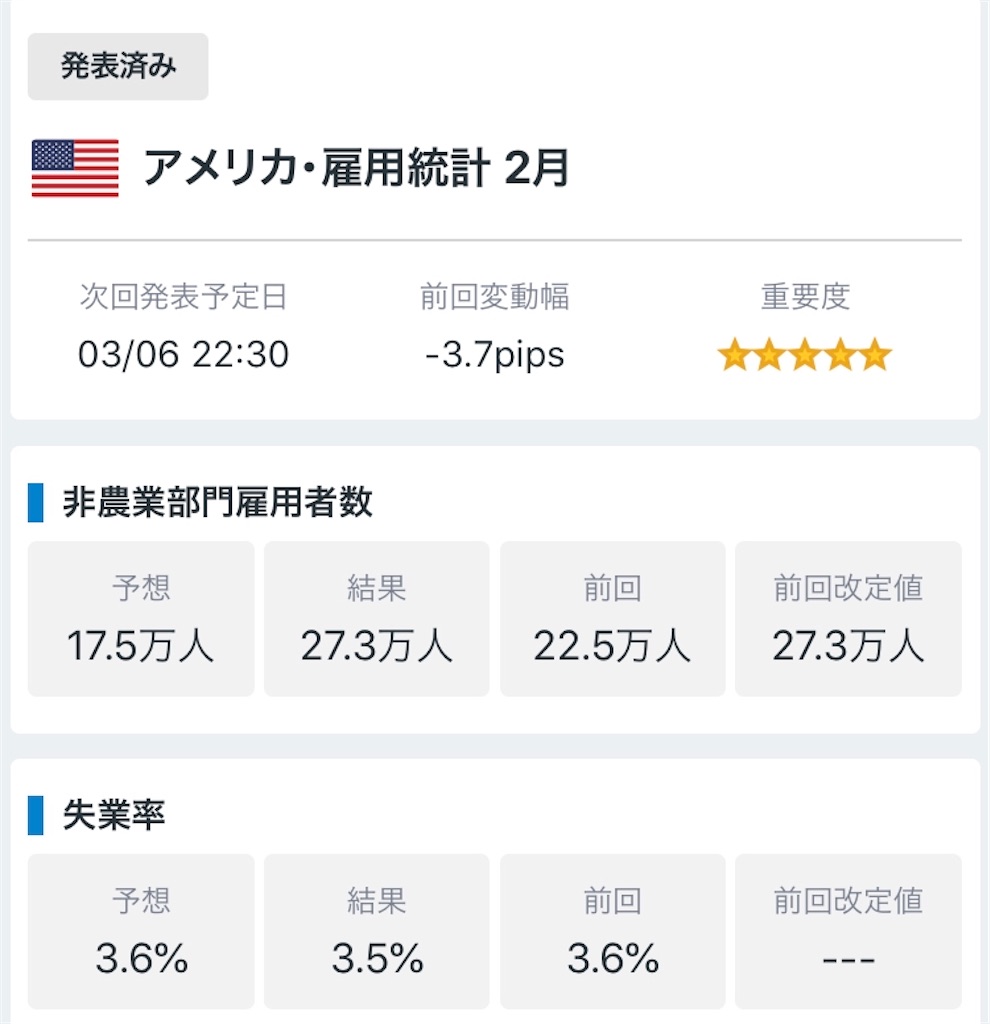This screenshot has height=1024, width=990.
Task: Select the 22.5万人 previous value tile
Action: point(613,618)
